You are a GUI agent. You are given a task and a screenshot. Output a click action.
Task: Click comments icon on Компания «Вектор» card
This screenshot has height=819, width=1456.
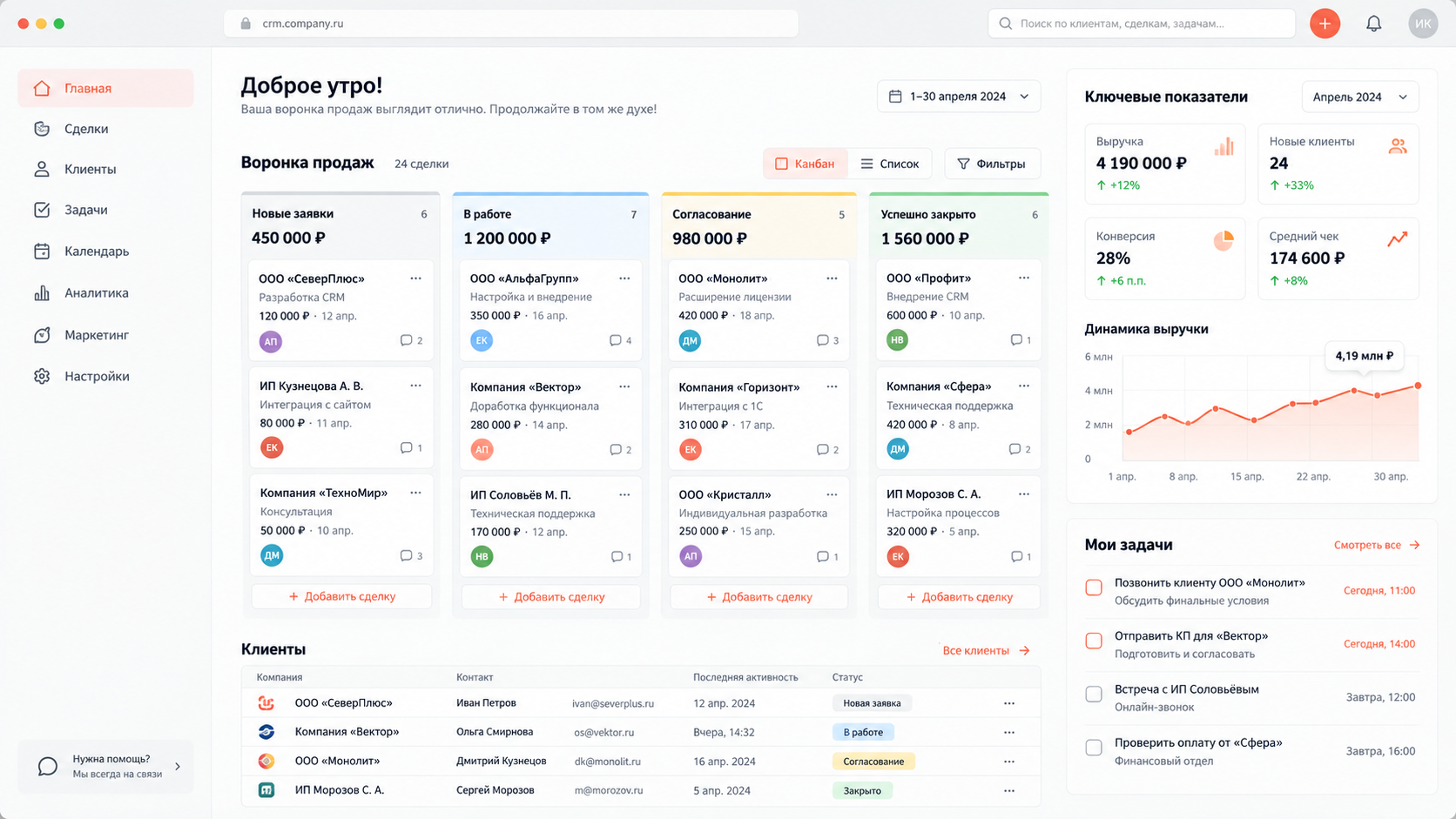(616, 450)
